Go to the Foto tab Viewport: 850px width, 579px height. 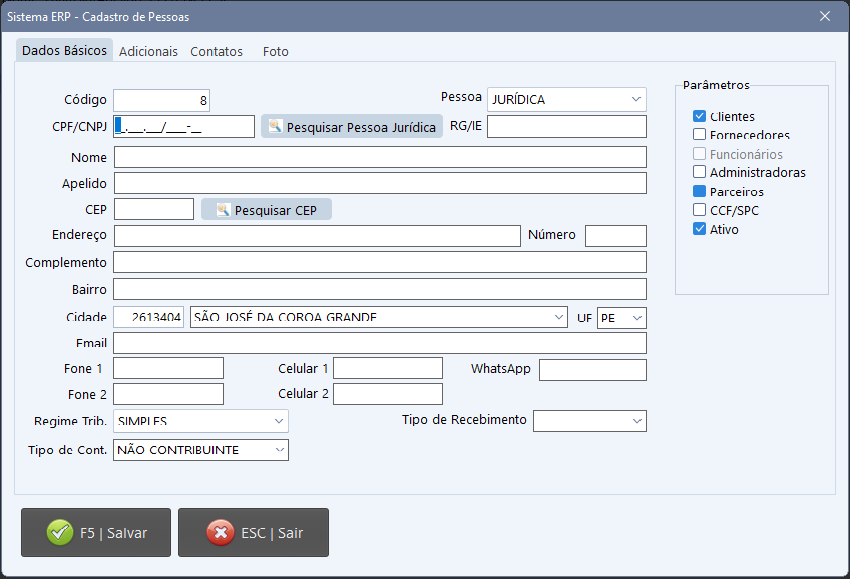tap(275, 51)
